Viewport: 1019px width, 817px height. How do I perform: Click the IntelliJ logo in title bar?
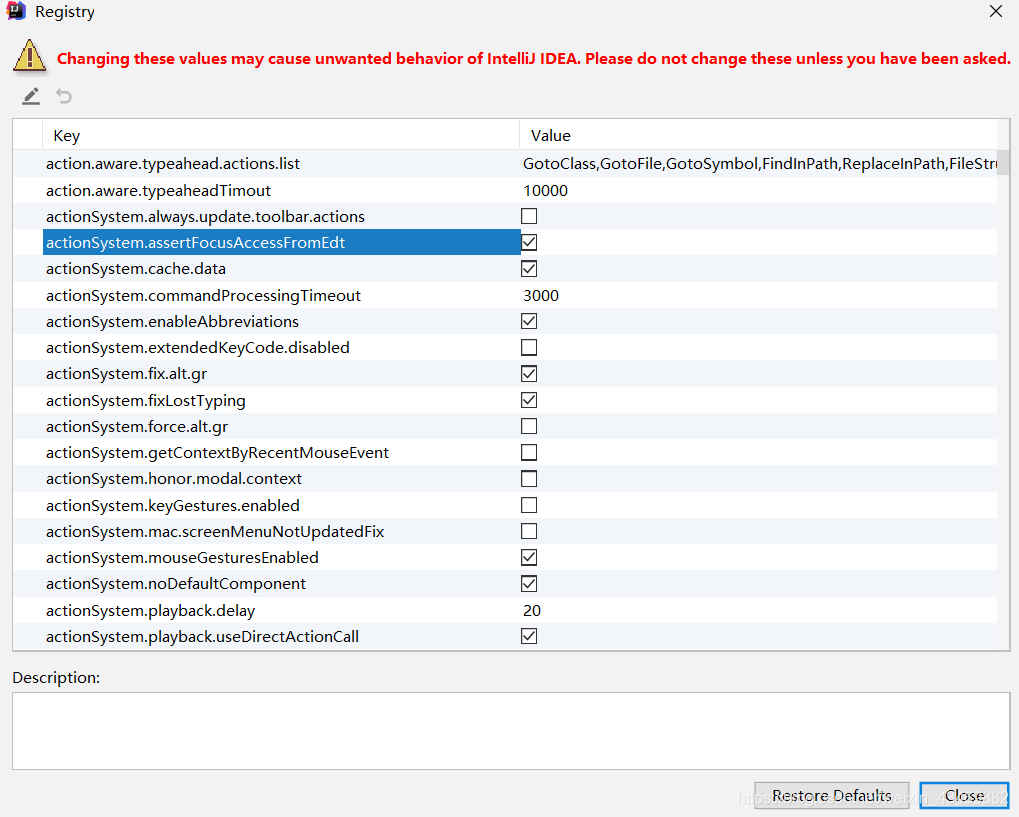coord(16,11)
